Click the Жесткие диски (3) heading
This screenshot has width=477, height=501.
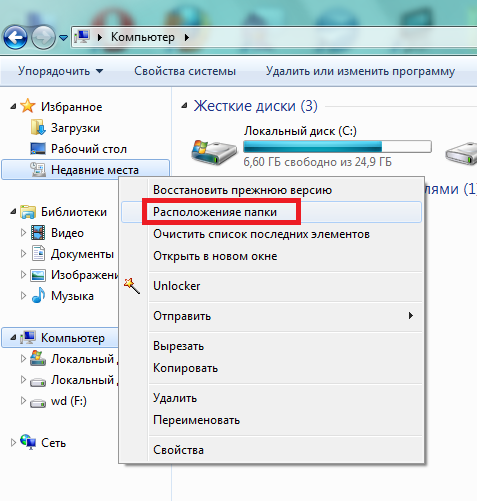256,106
